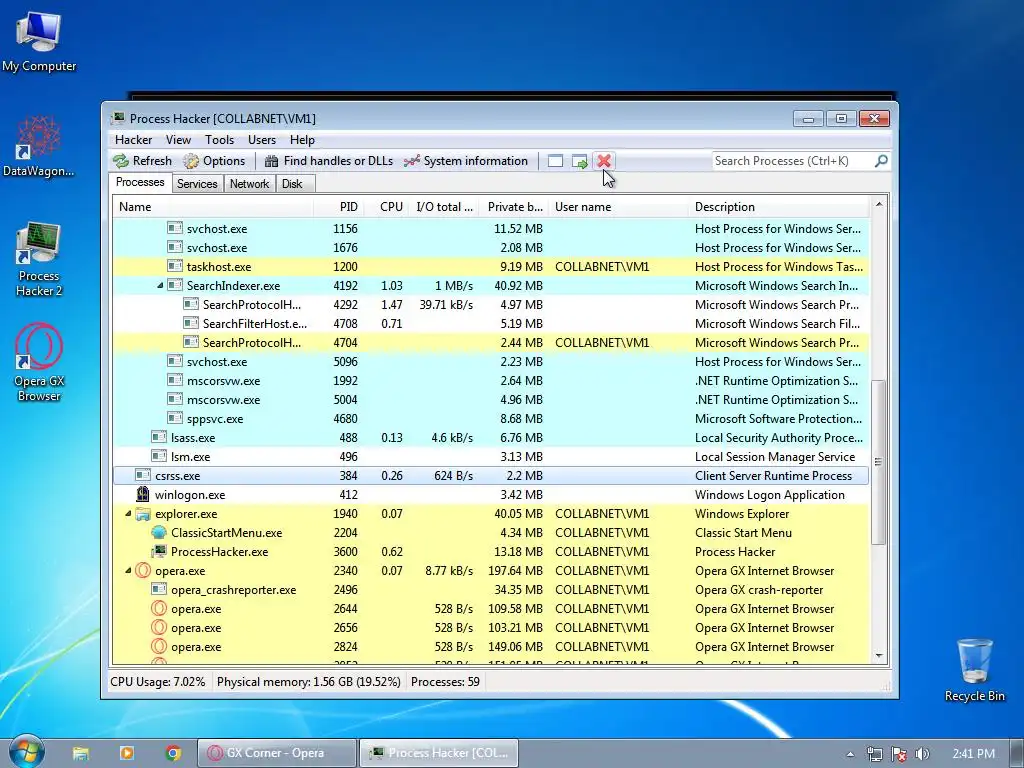
Task: Open the My Computer desktop icon
Action: pyautogui.click(x=39, y=42)
